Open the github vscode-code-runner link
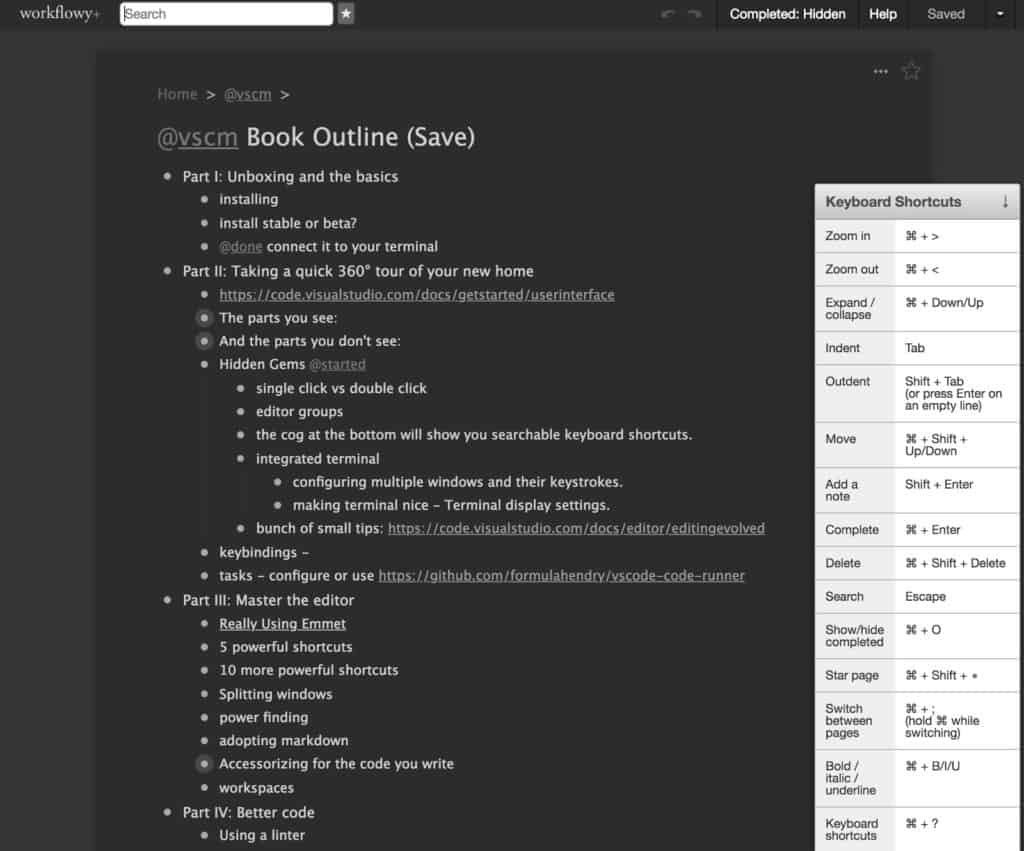This screenshot has width=1024, height=851. [x=561, y=575]
